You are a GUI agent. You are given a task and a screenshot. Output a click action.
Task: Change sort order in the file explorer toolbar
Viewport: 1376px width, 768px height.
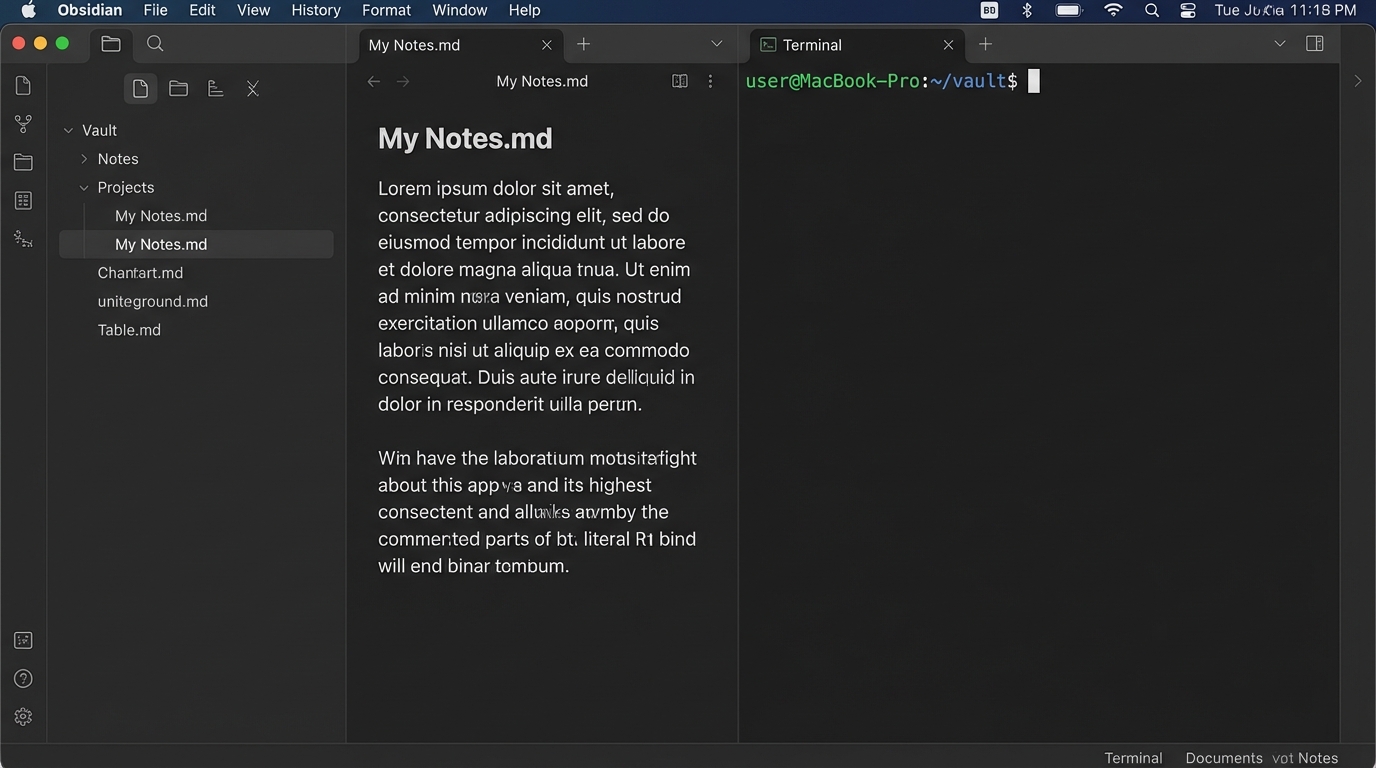click(x=215, y=89)
